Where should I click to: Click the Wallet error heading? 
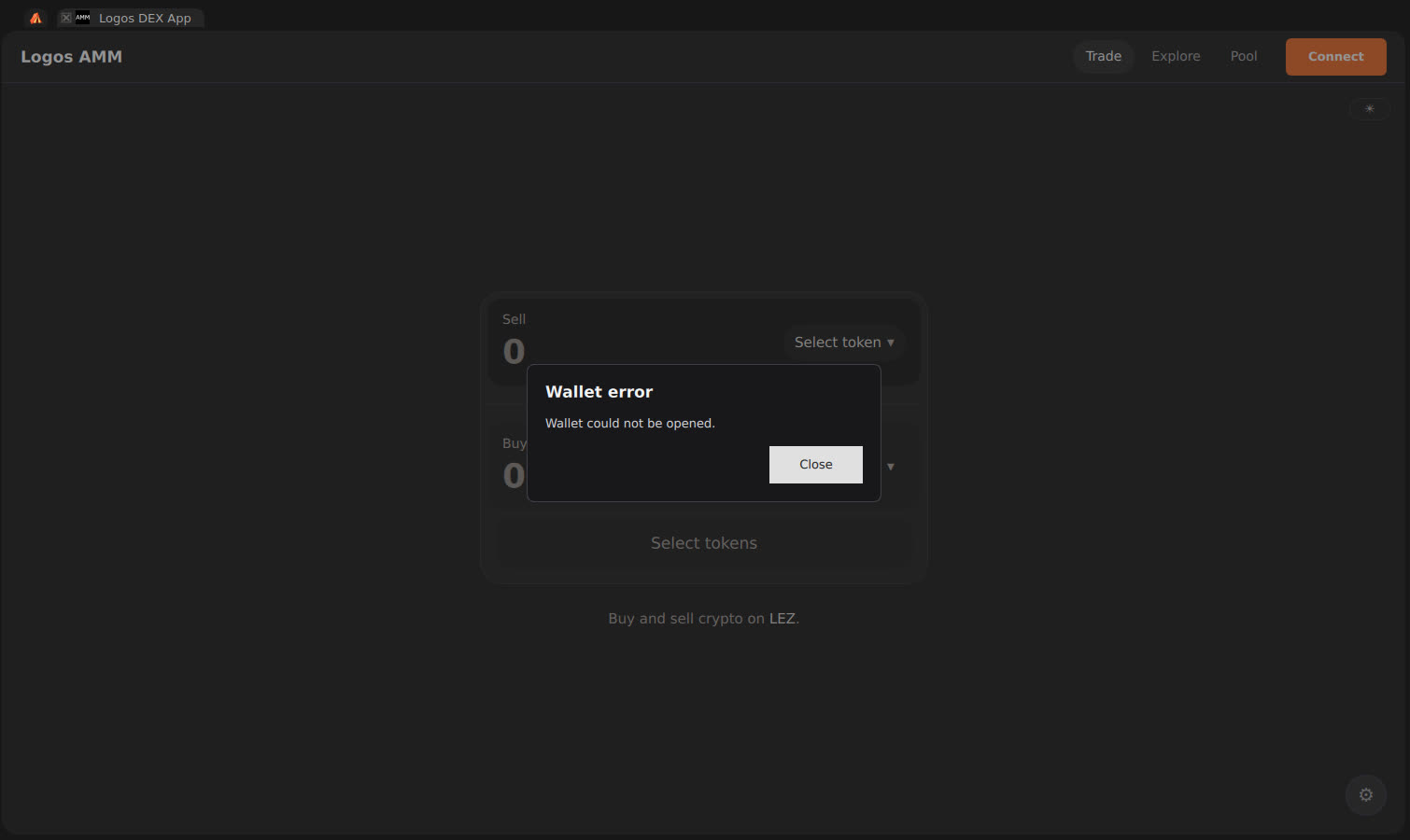[x=599, y=392]
